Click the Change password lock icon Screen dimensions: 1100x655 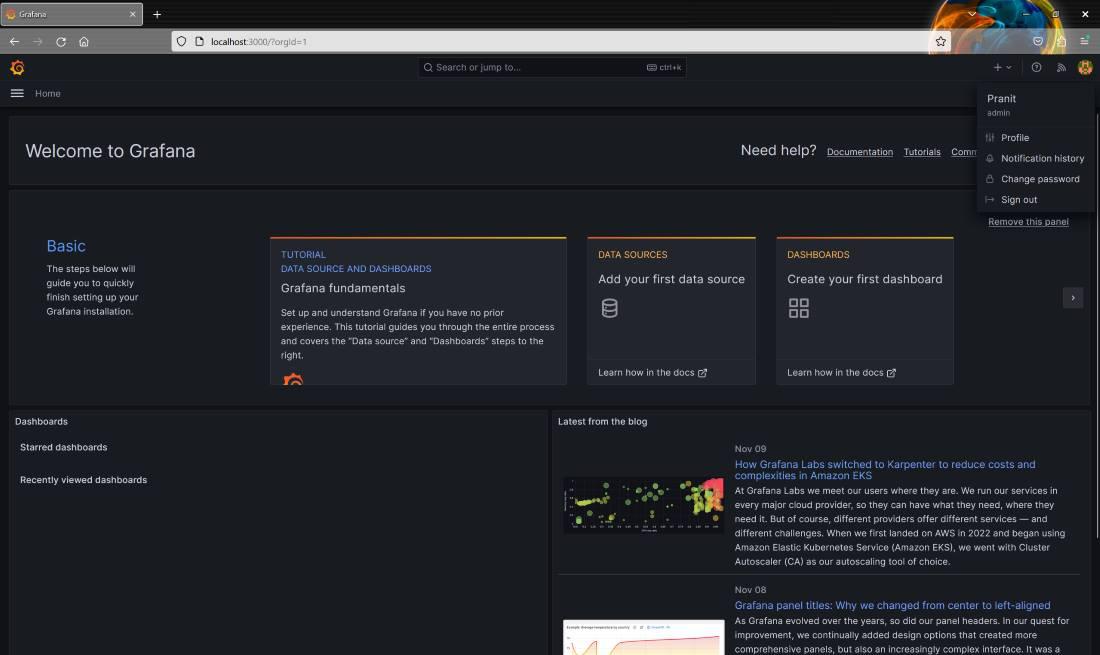[989, 179]
